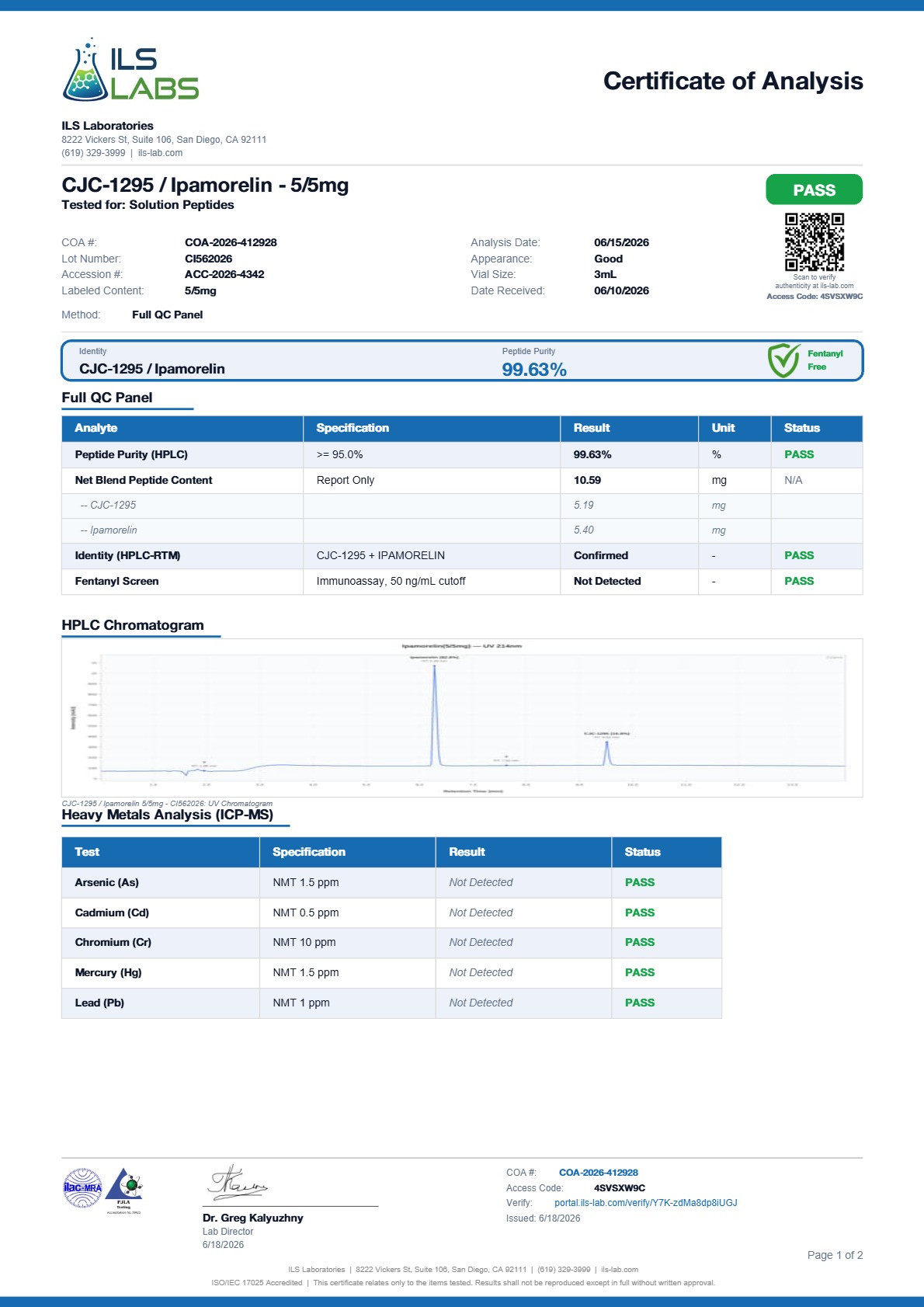Click Accession value 'ACC-2026-4342'
Image resolution: width=924 pixels, height=1307 pixels.
224,274
